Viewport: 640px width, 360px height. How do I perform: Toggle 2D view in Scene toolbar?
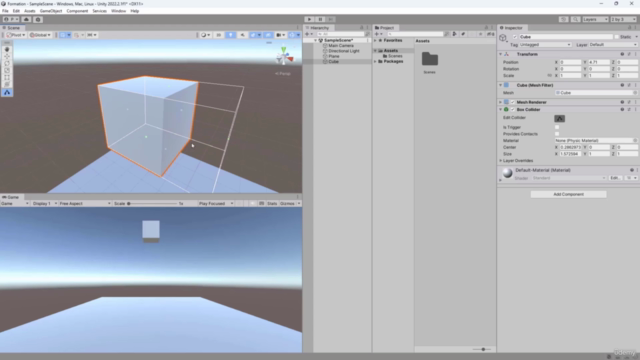(218, 35)
